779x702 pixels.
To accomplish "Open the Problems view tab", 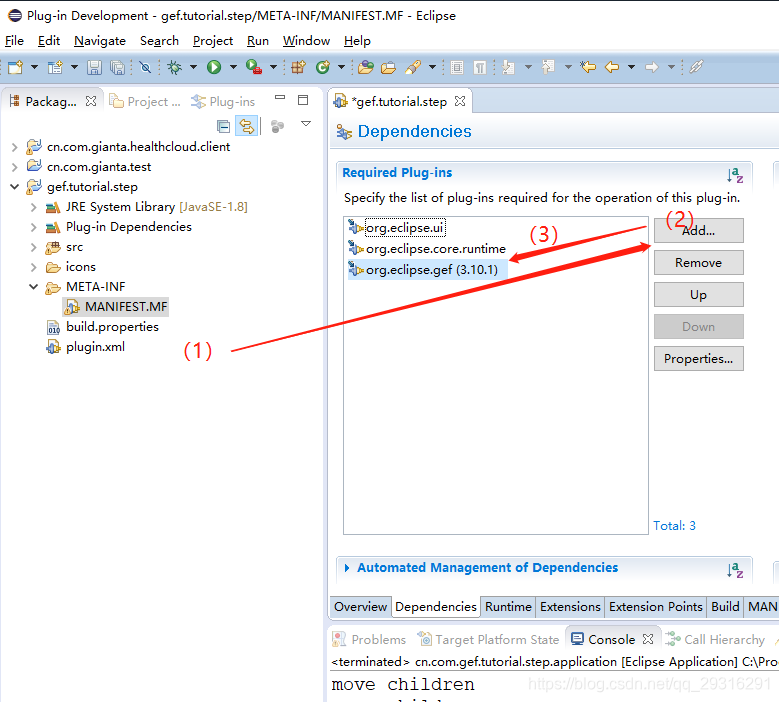I will coord(369,639).
